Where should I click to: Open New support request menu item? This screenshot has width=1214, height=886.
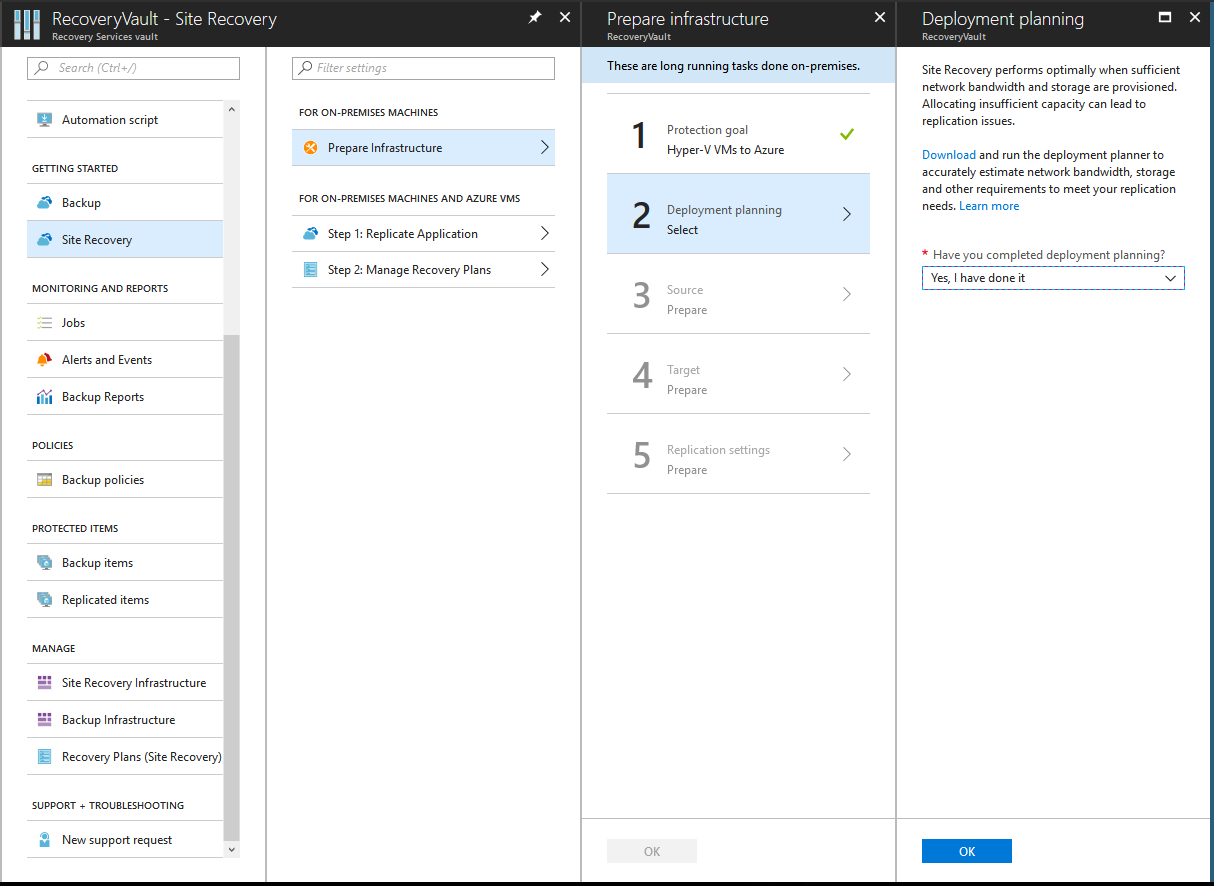pos(125,840)
